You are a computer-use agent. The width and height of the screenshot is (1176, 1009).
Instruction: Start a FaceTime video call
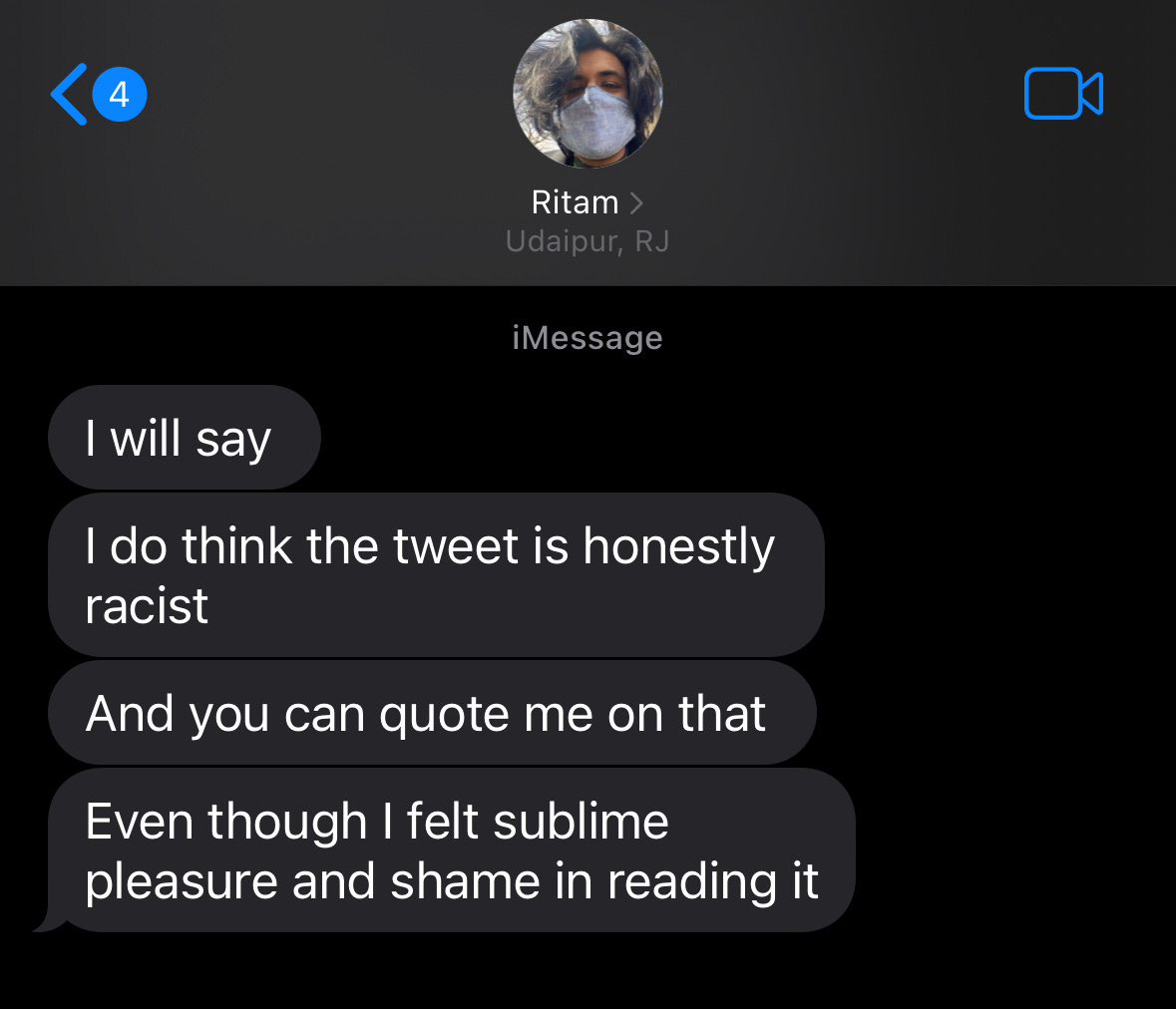1063,94
